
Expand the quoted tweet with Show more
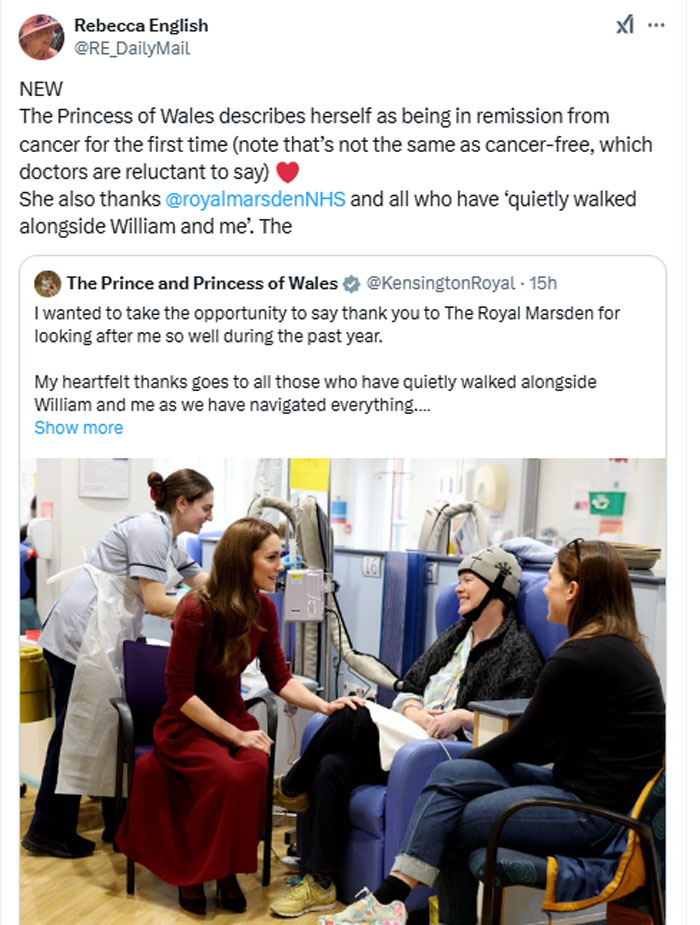tap(78, 427)
